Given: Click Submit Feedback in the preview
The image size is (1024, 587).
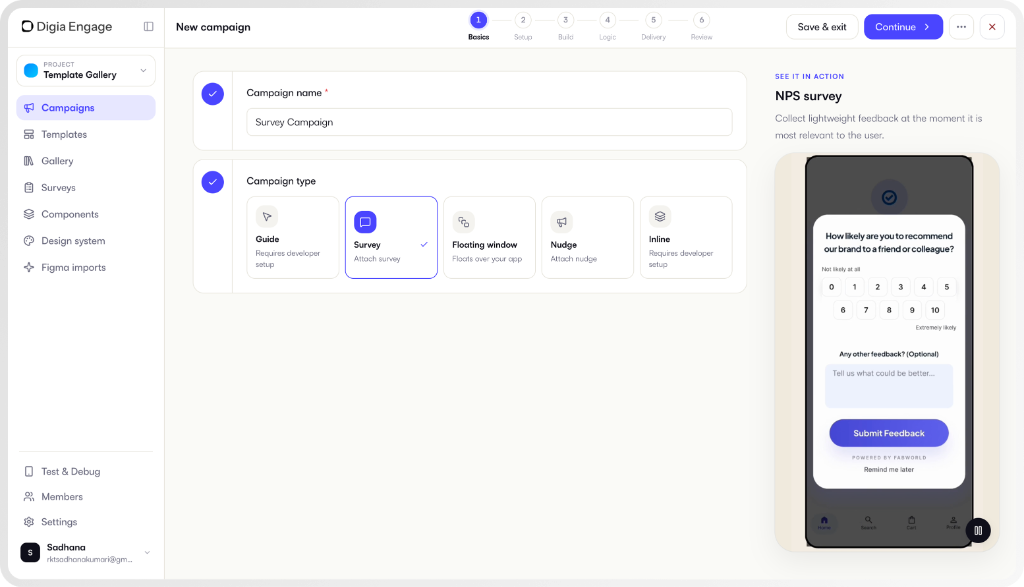Looking at the screenshot, I should pos(889,433).
